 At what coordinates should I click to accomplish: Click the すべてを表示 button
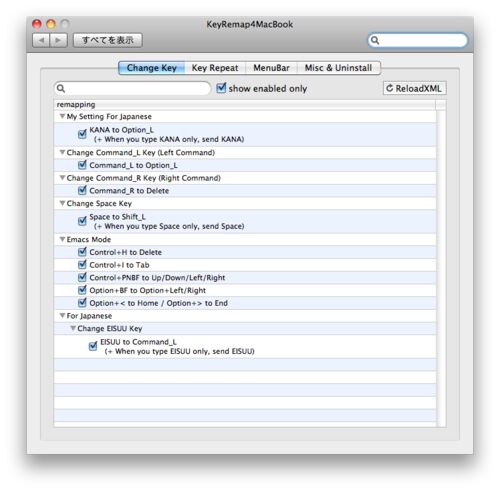click(108, 40)
